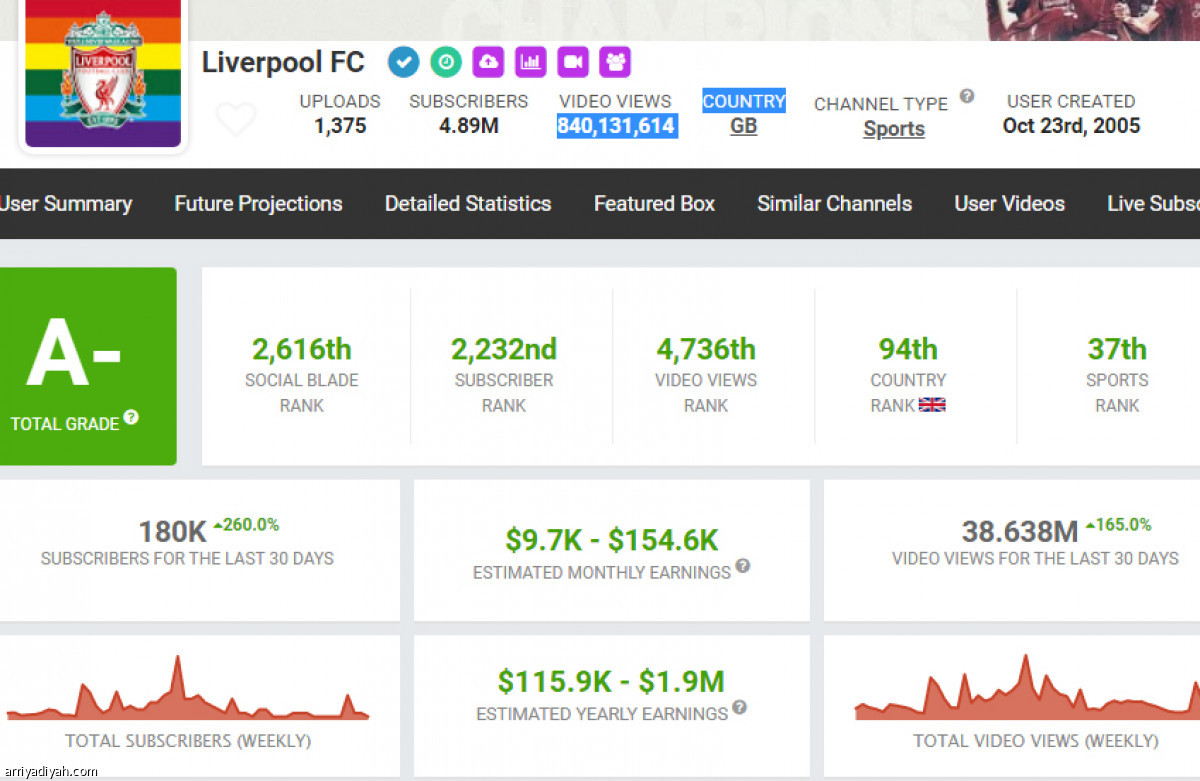Click the USER CREATED label

click(x=1071, y=101)
